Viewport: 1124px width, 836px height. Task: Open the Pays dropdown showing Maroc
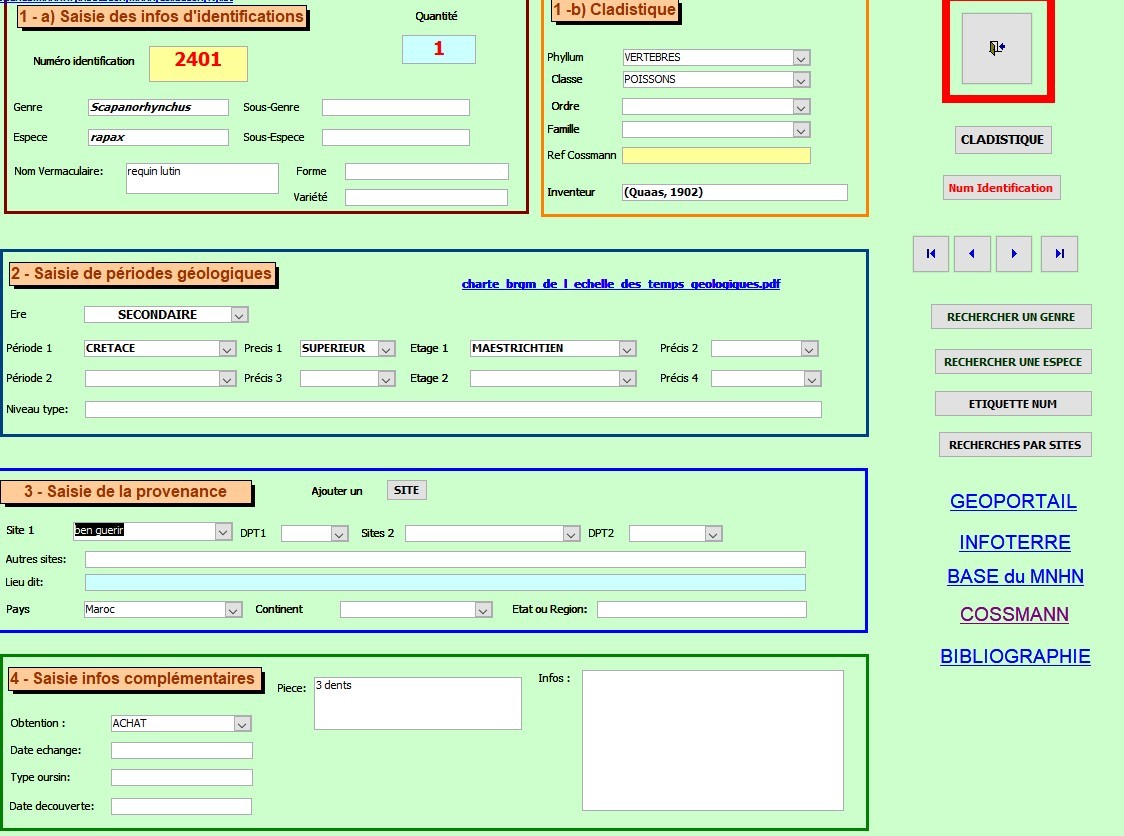[233, 610]
